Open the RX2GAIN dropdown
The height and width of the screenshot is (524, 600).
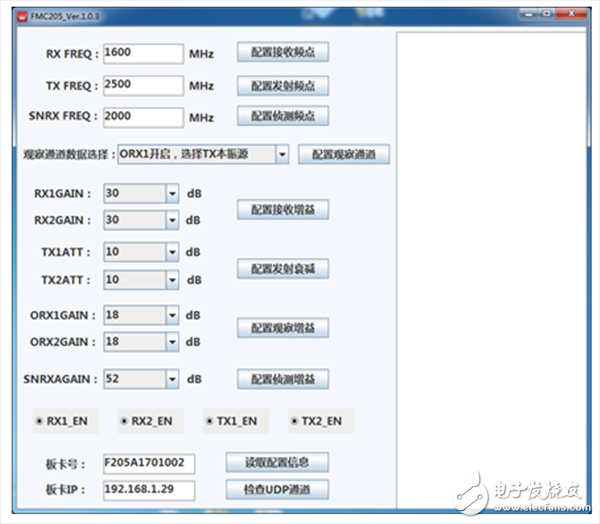[141, 220]
